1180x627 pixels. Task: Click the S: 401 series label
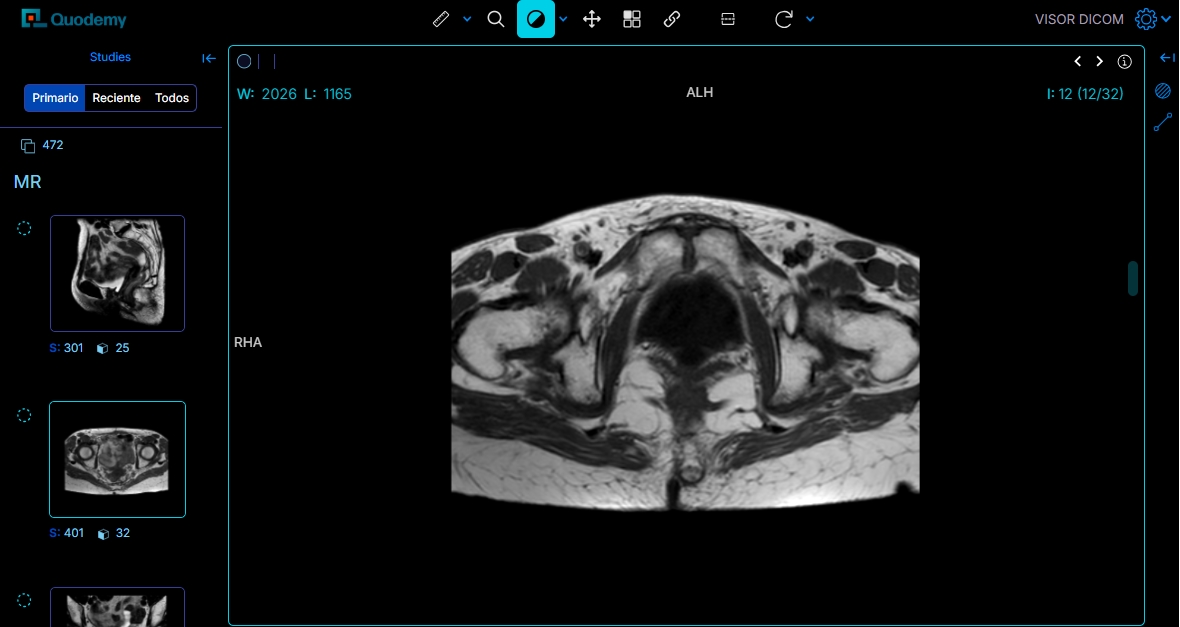pyautogui.click(x=66, y=533)
